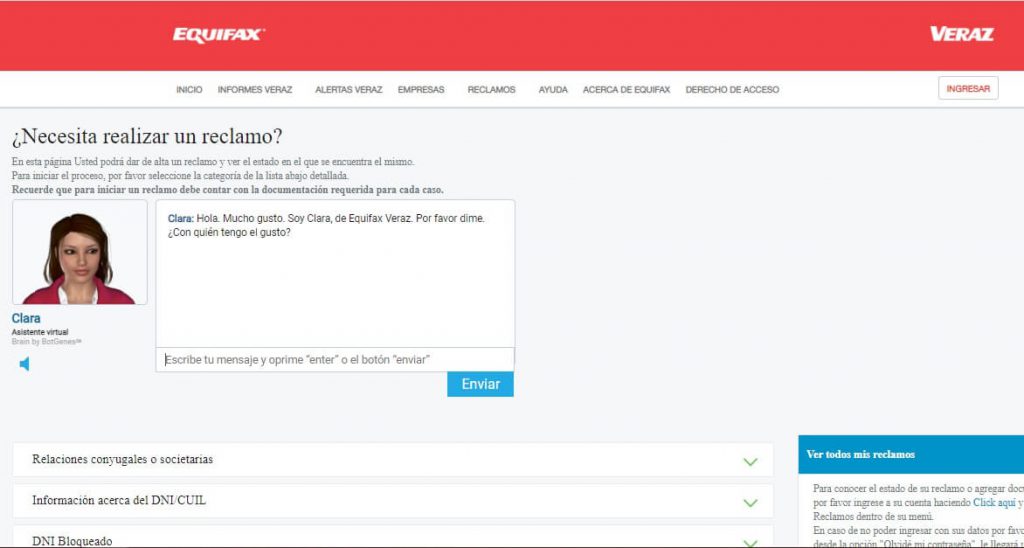Open the ACERCA DE EQUIFAX menu

coord(626,89)
